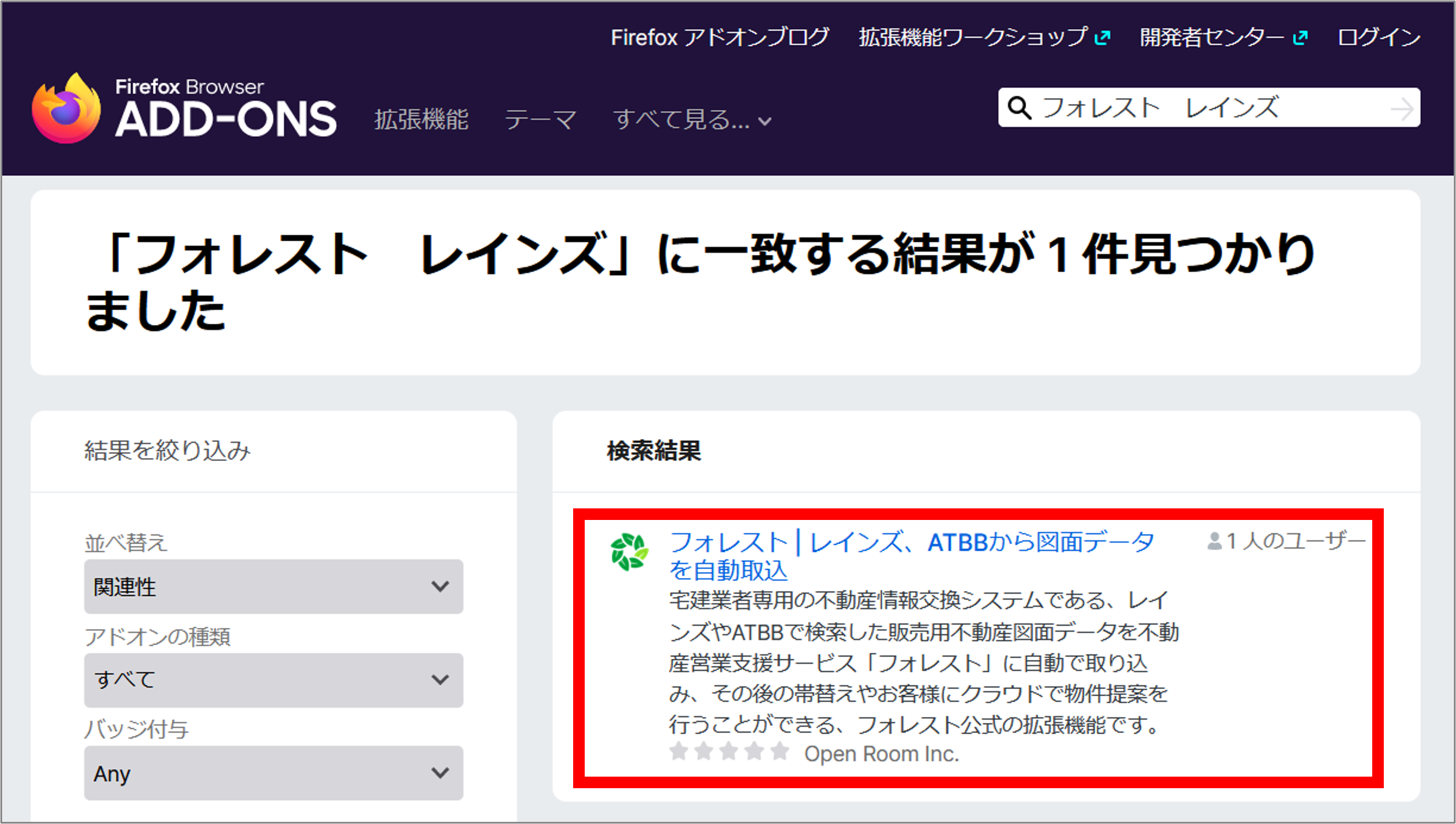This screenshot has height=824, width=1456.
Task: Click the 結果を絞り込み heading
Action: pos(168,451)
